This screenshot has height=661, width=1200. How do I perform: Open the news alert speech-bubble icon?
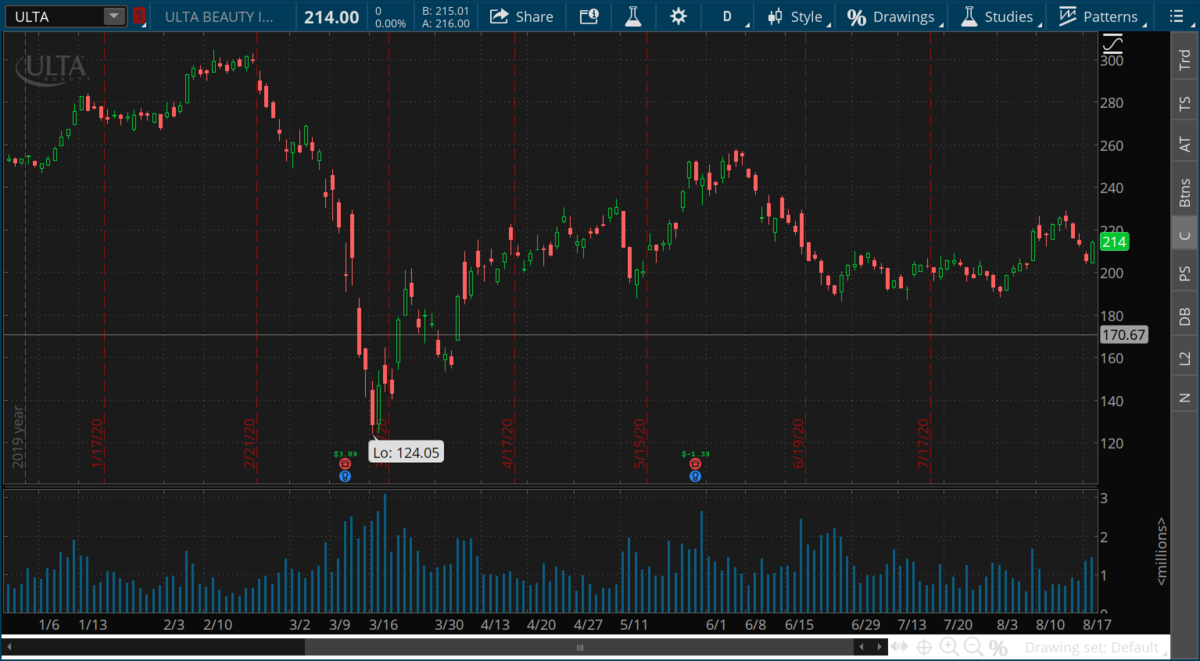[x=589, y=16]
